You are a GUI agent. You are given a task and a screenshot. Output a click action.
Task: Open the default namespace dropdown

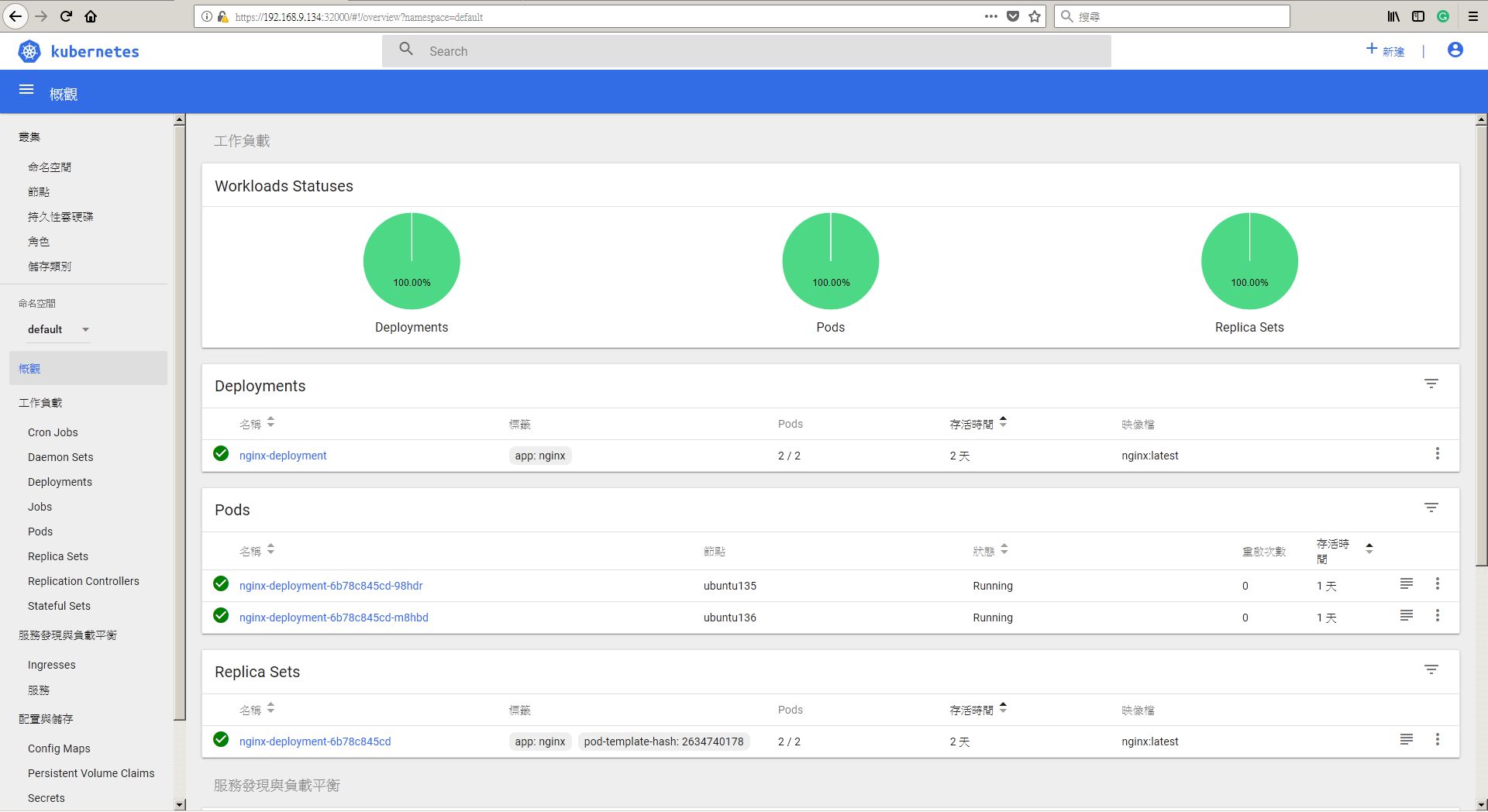tap(59, 329)
